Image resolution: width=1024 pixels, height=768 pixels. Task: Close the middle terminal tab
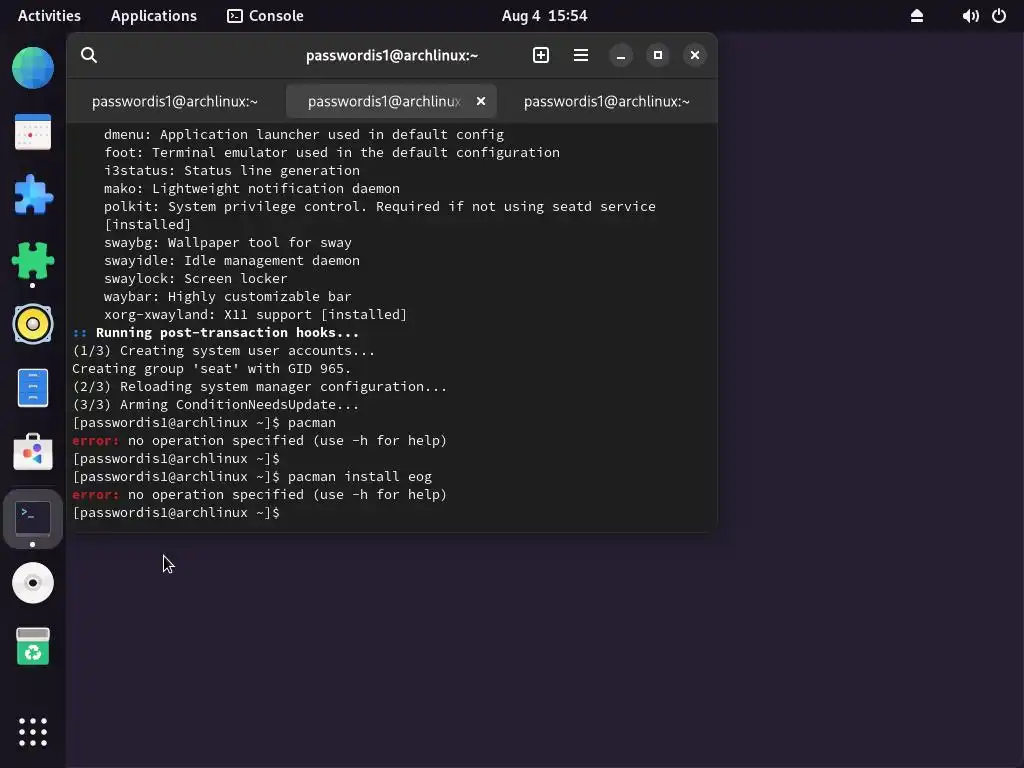481,101
